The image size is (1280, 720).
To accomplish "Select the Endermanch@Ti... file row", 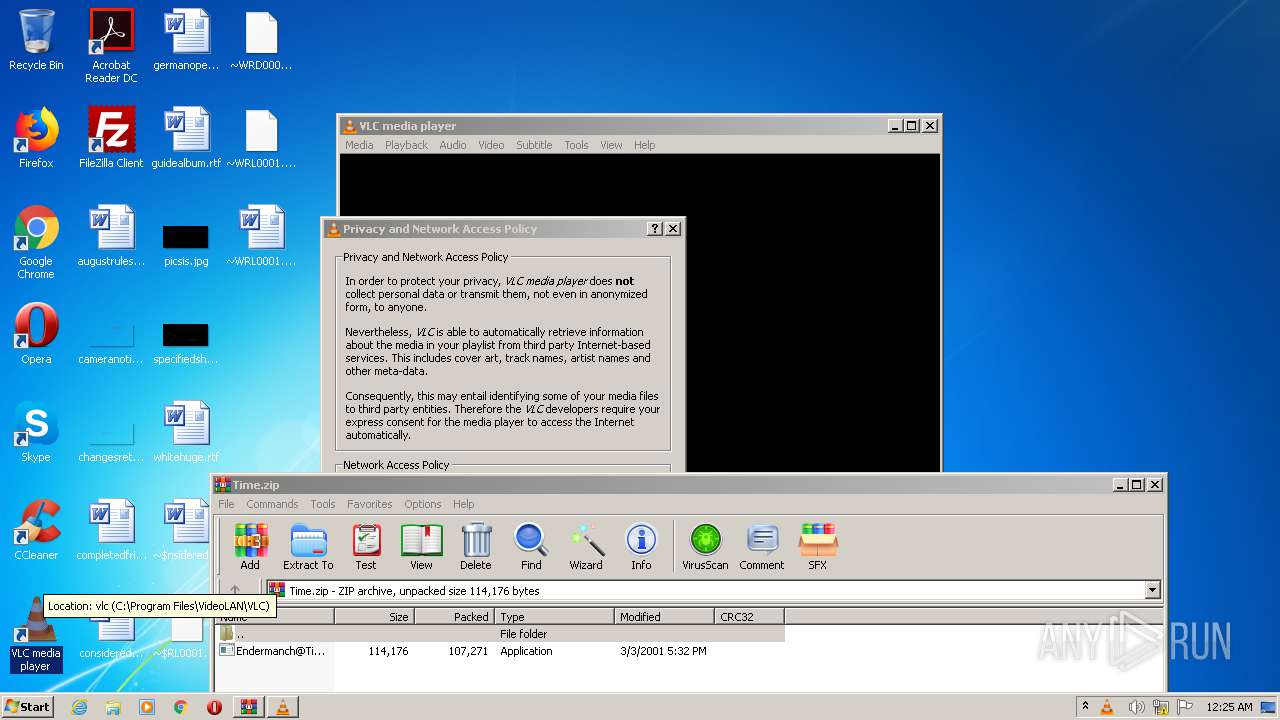I will pos(500,651).
